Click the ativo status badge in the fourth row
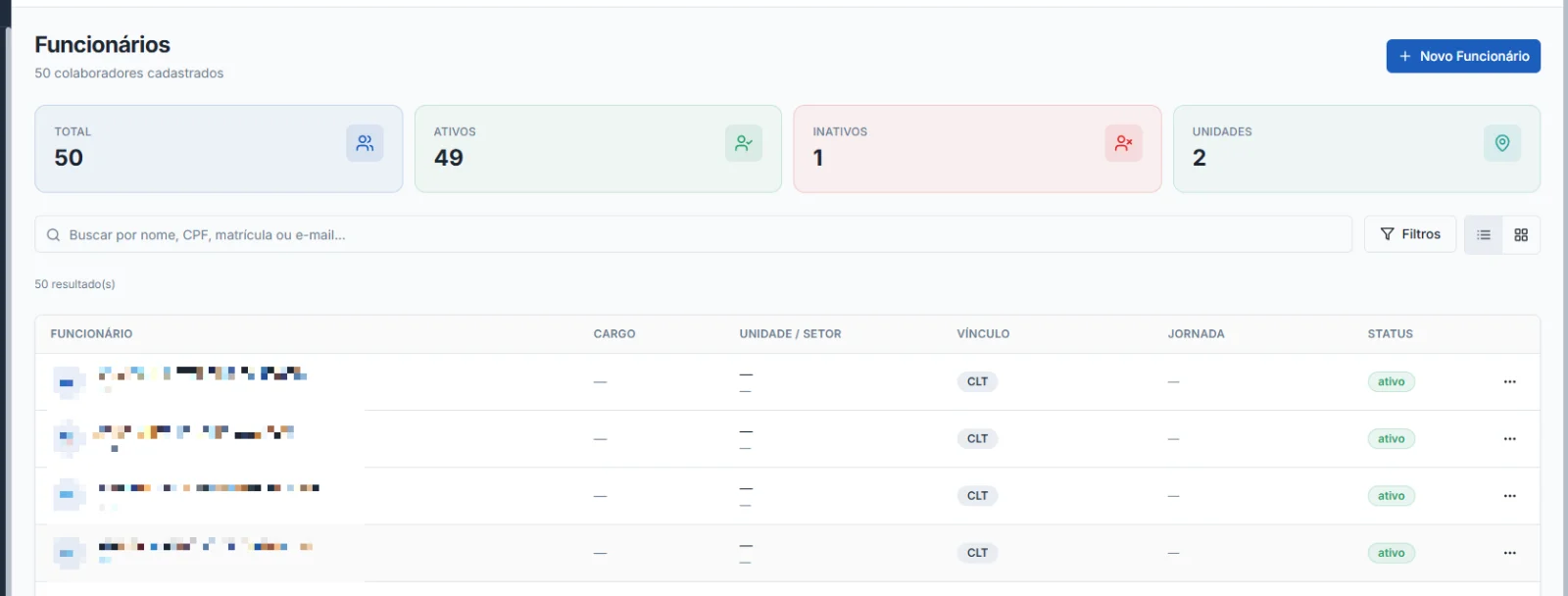This screenshot has height=596, width=1568. coord(1391,553)
